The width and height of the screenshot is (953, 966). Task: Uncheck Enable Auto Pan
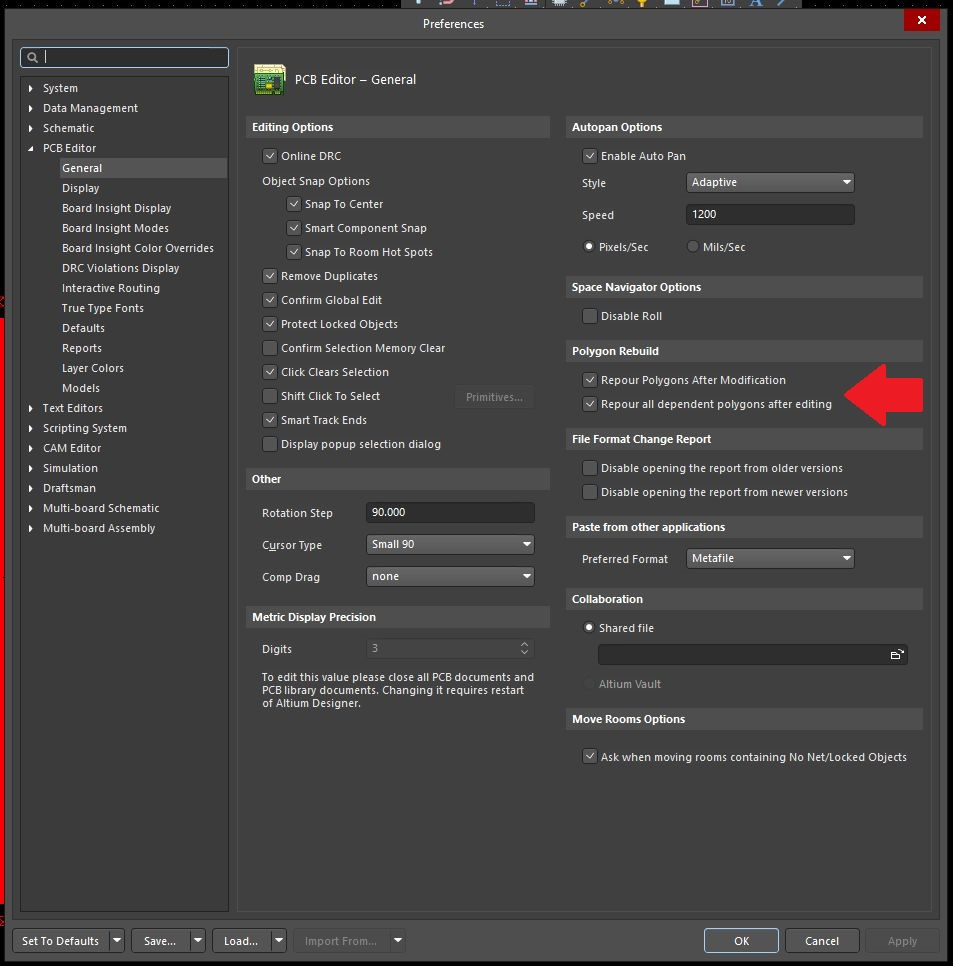click(x=590, y=156)
